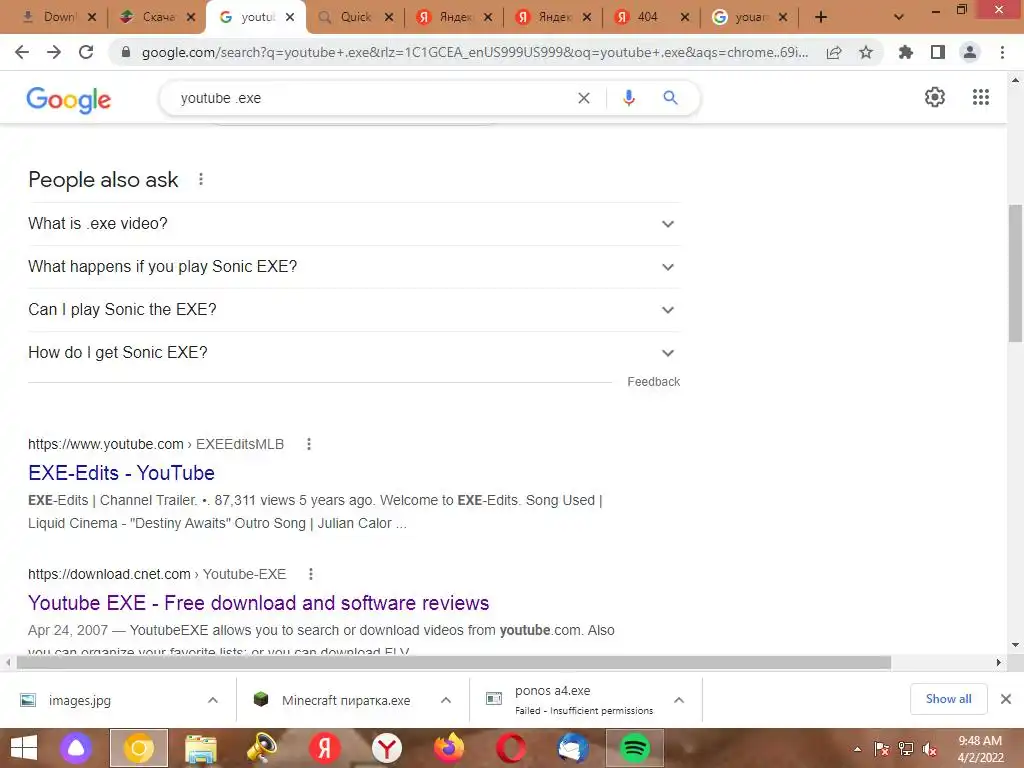Viewport: 1024px width, 768px height.
Task: Open options for download.cnet.com result
Action: pos(311,574)
